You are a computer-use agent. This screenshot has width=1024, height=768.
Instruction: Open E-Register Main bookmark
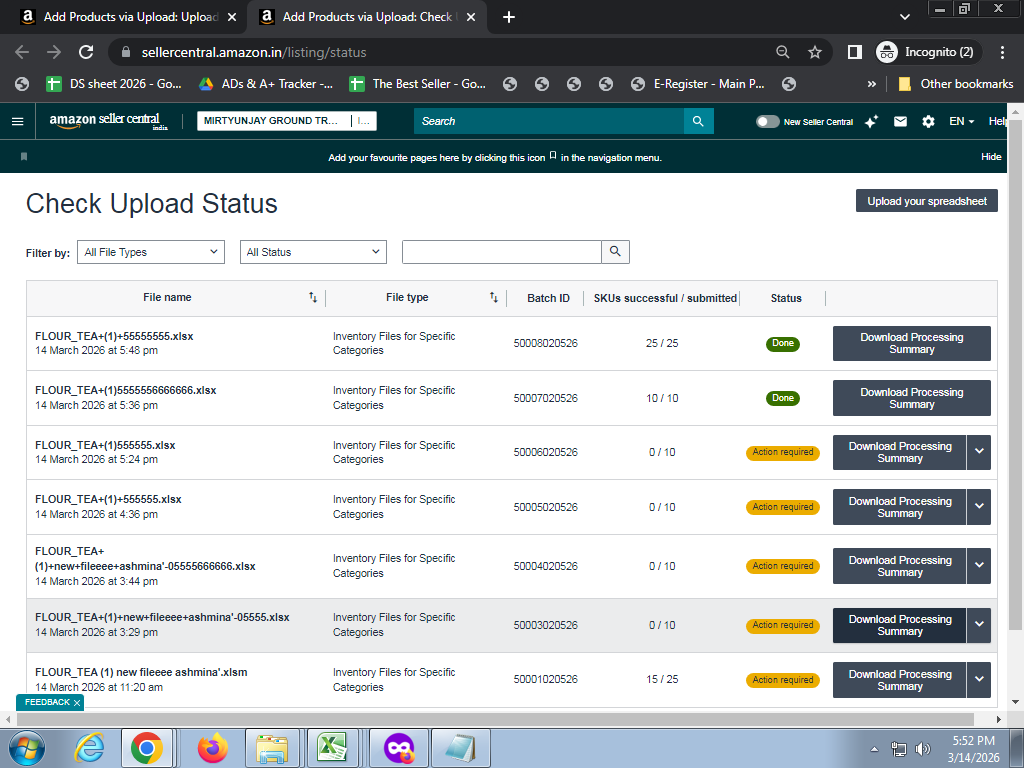[697, 84]
